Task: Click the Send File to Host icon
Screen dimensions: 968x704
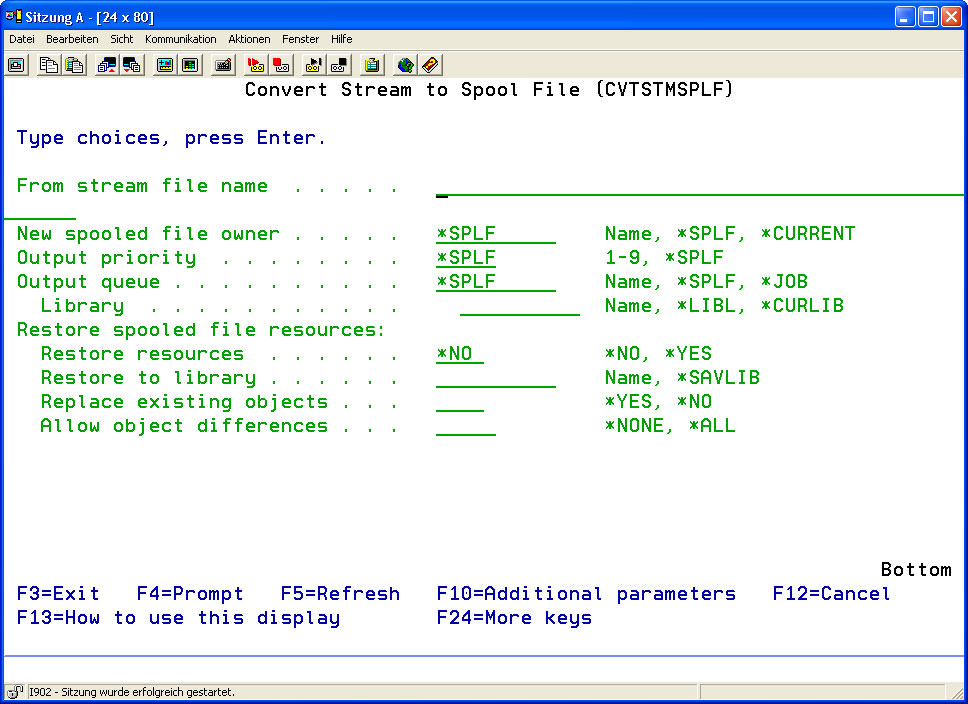Action: 107,65
